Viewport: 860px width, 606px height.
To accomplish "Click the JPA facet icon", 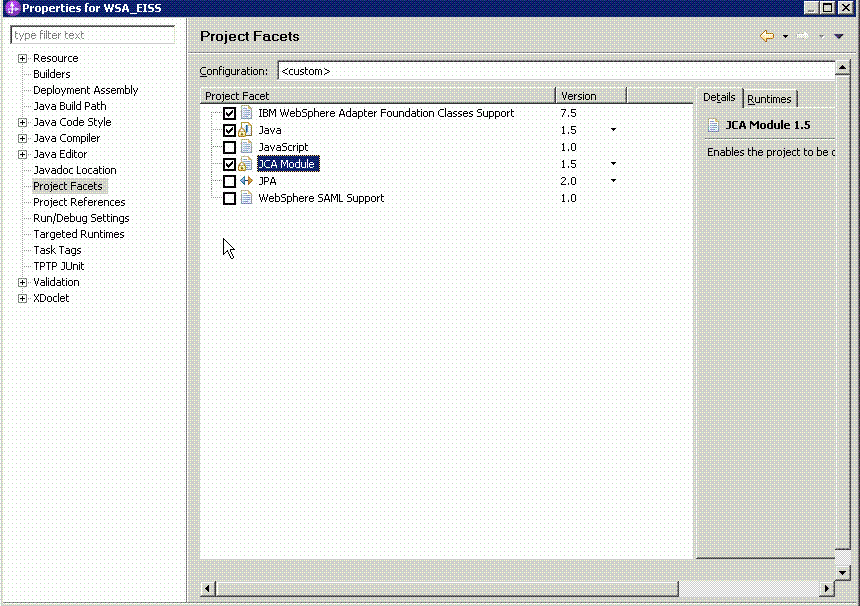I will [x=246, y=181].
